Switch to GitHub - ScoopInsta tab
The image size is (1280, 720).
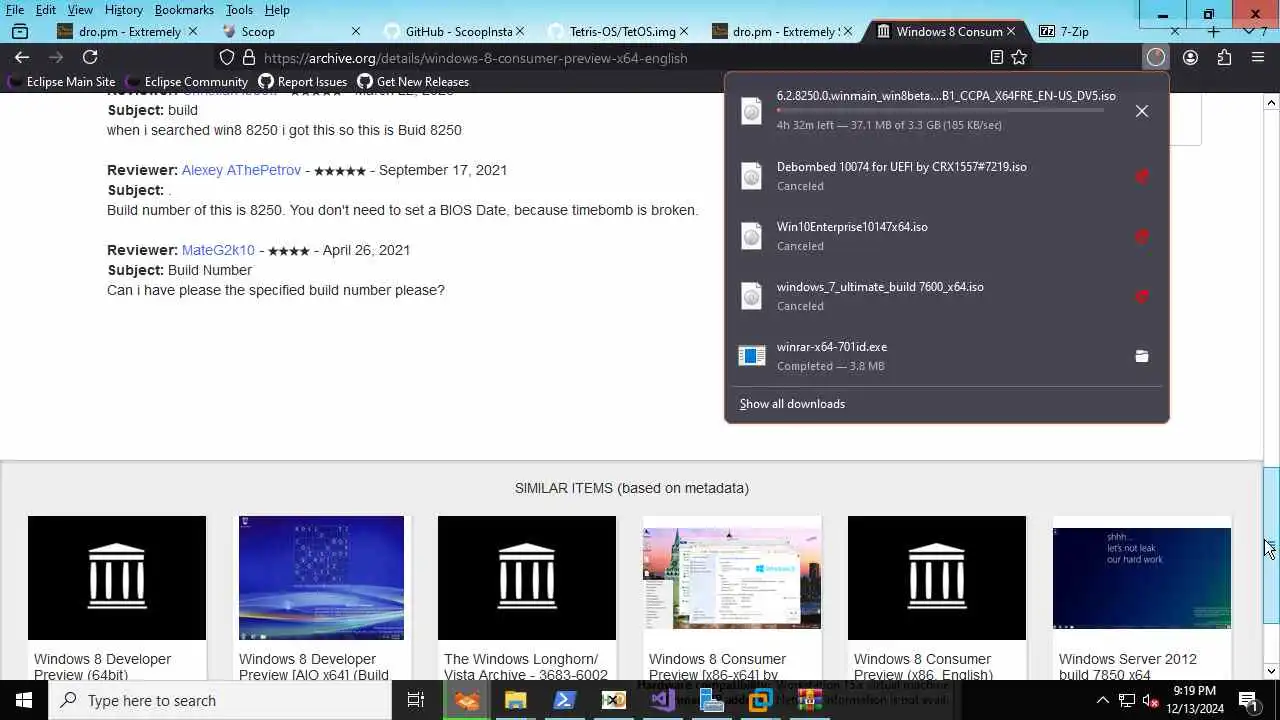(x=453, y=31)
